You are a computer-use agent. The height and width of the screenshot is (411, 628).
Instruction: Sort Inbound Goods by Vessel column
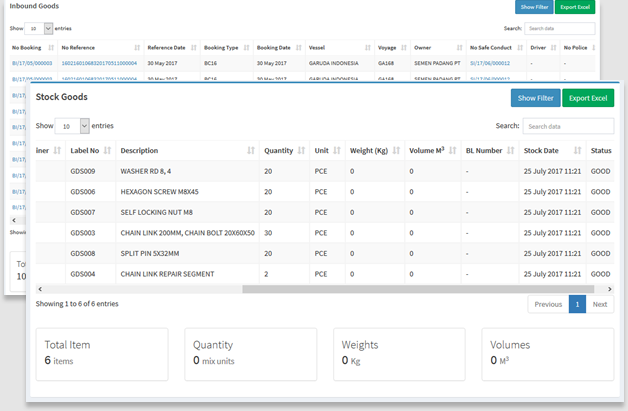point(340,48)
